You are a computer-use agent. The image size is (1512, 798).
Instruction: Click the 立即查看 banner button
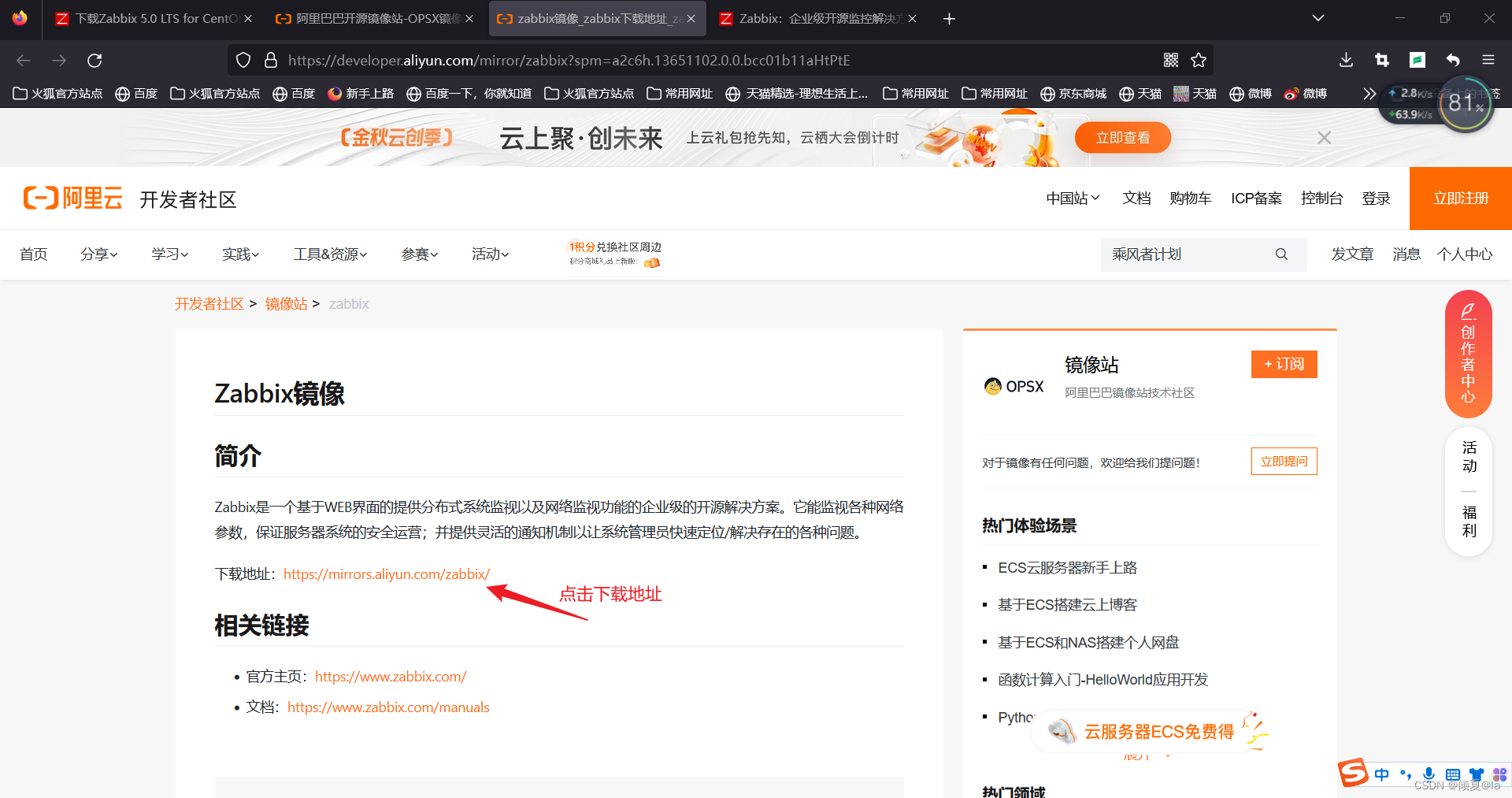click(1123, 138)
